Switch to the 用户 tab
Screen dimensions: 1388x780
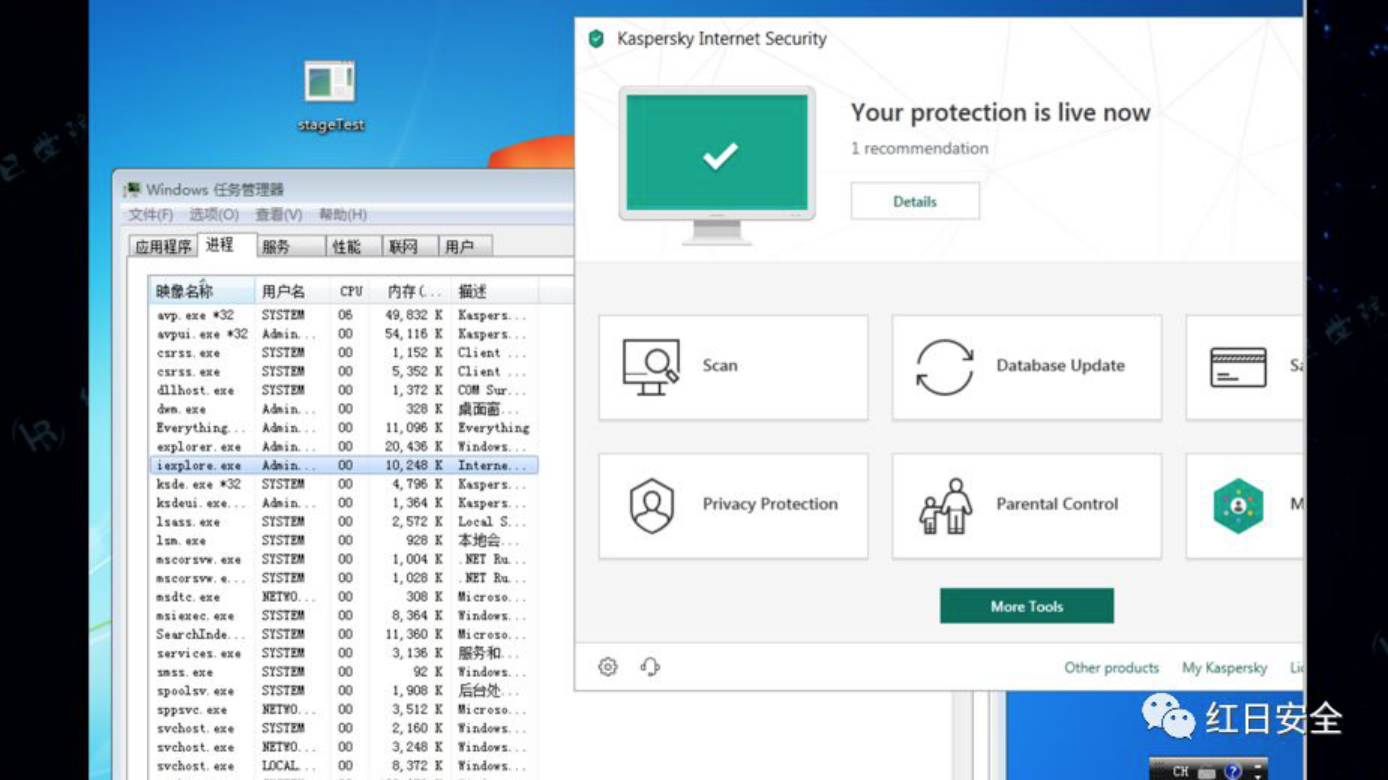pos(465,247)
